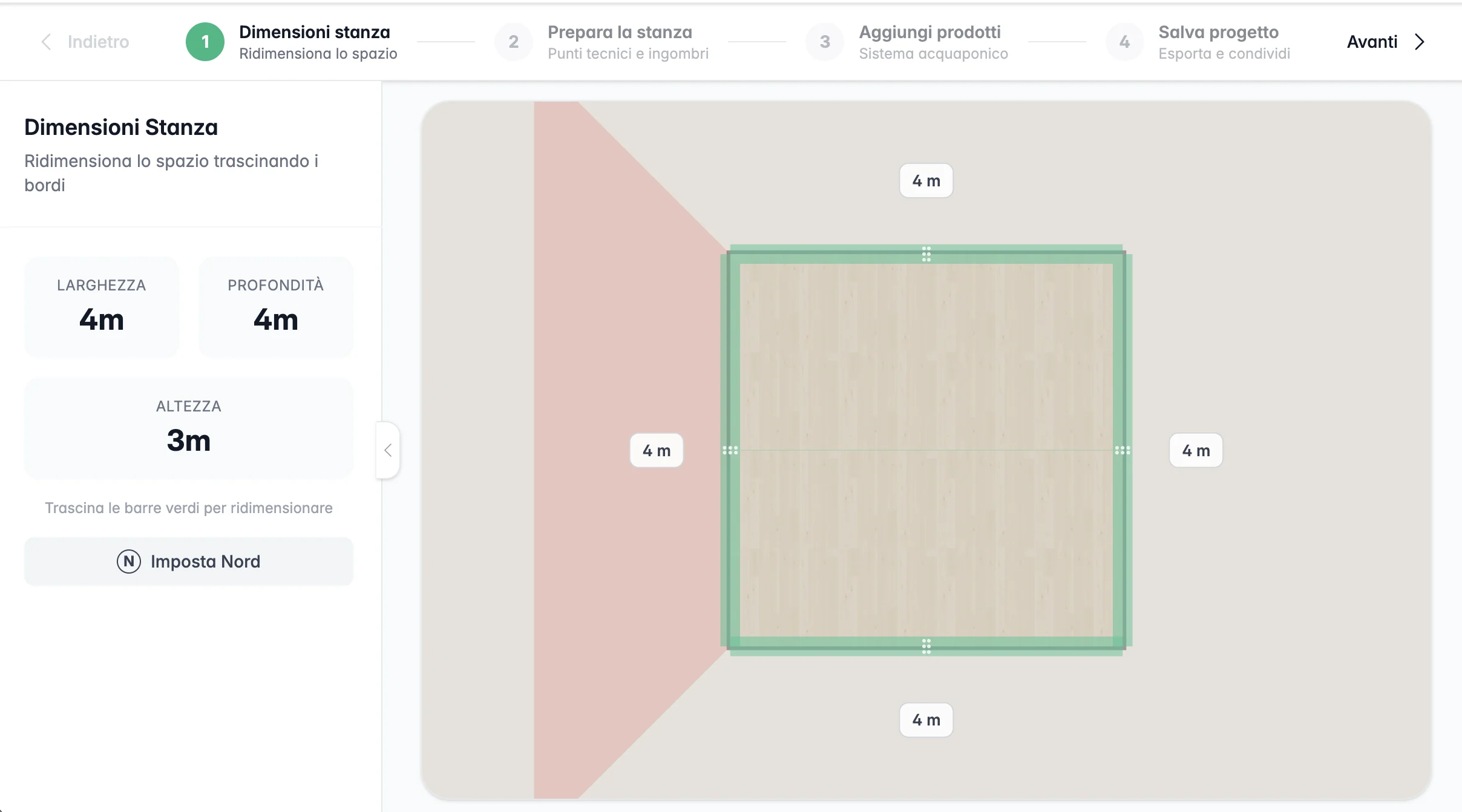Image resolution: width=1462 pixels, height=812 pixels.
Task: Click the step 4 number circle
Action: click(1124, 42)
